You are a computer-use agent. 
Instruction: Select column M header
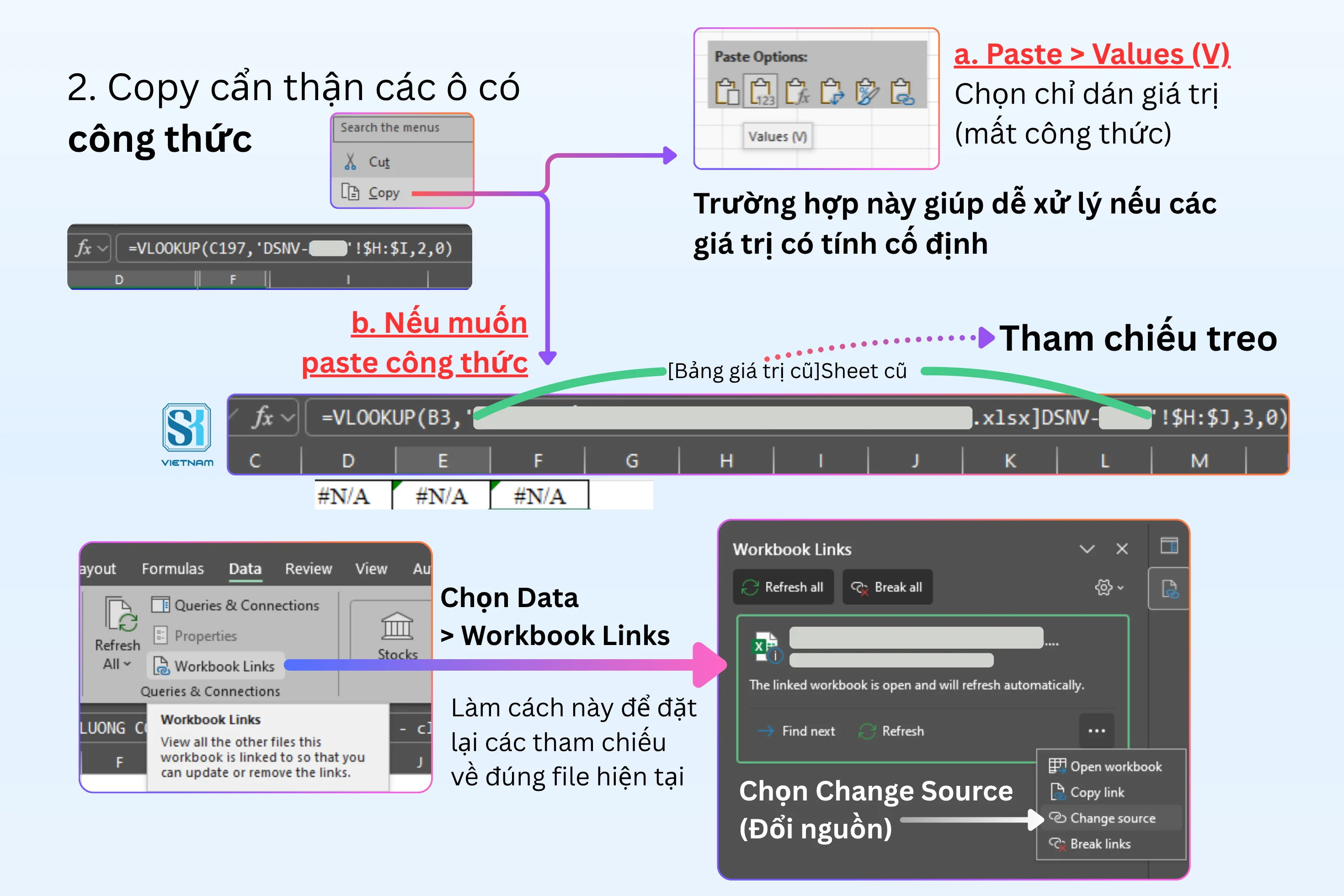(x=1199, y=461)
